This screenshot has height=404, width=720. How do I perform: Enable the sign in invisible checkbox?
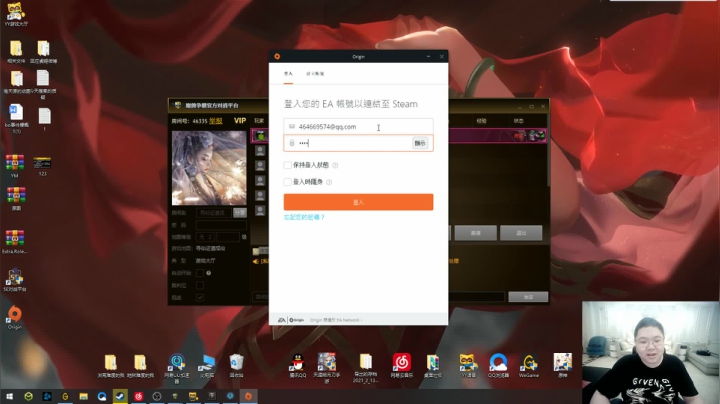[x=287, y=182]
